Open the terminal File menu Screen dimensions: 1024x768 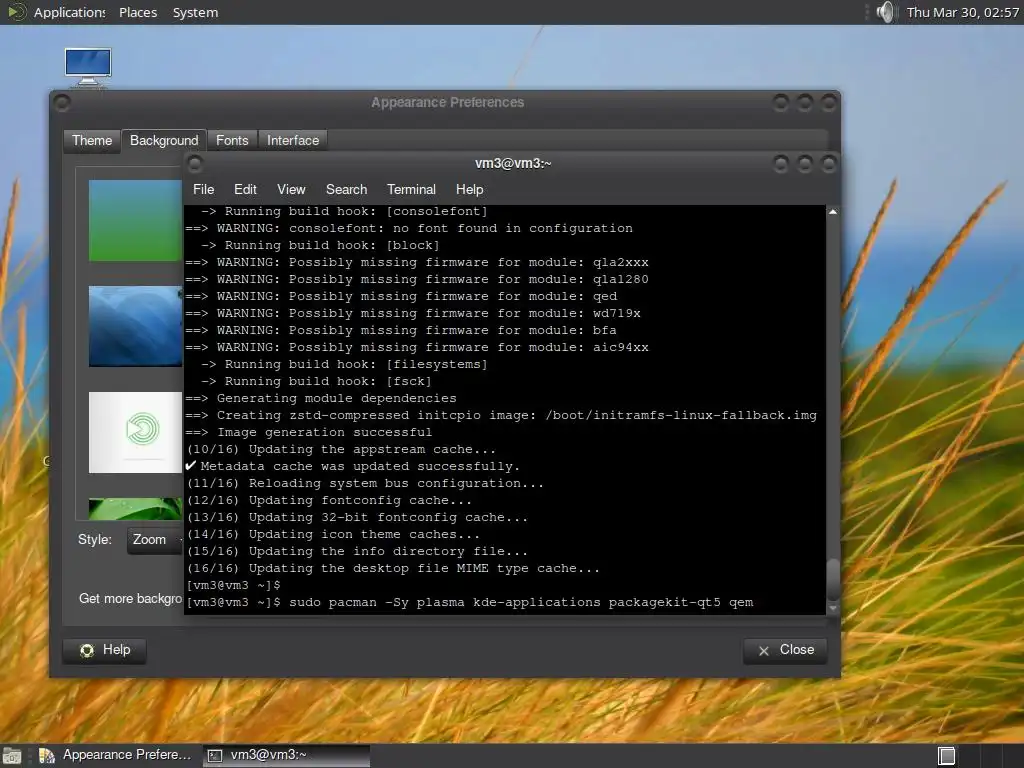203,189
